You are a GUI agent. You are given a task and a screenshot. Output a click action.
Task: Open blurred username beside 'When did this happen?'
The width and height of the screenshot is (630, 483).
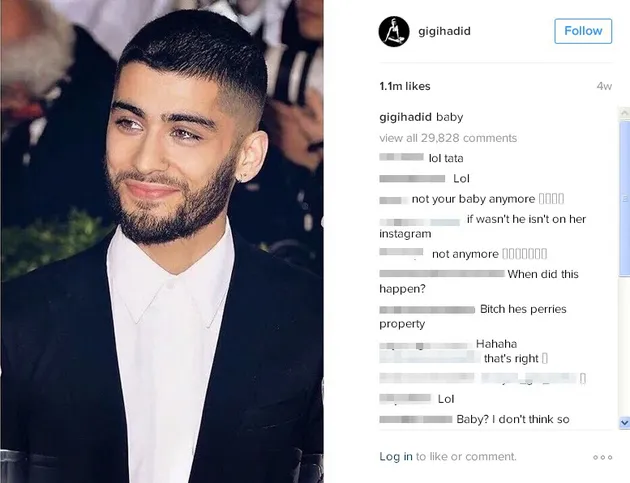click(442, 274)
